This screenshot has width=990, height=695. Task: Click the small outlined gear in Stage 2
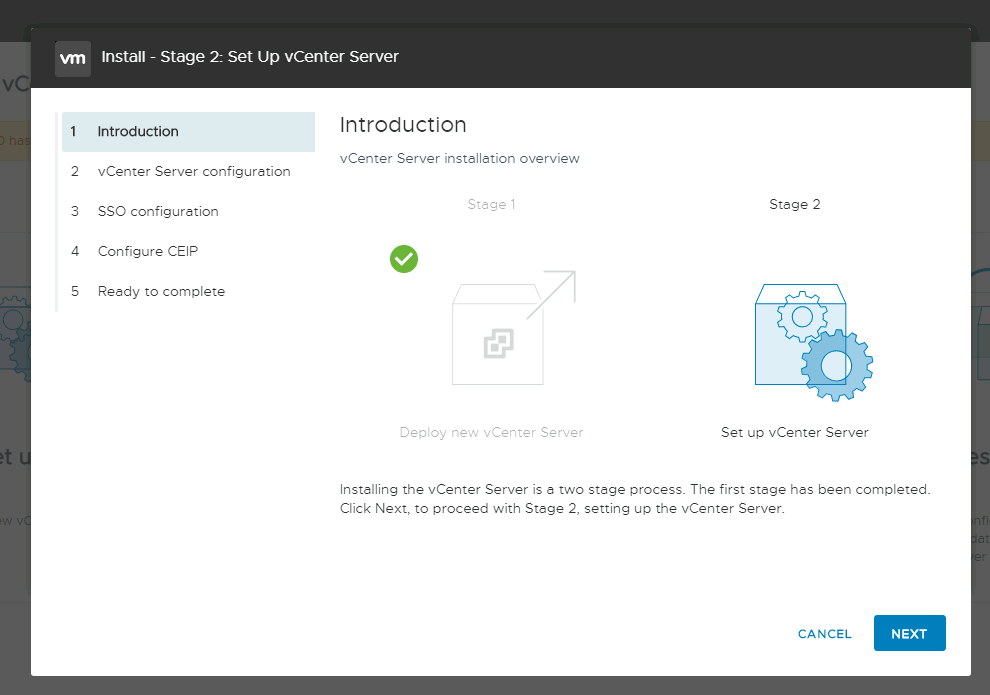click(801, 319)
